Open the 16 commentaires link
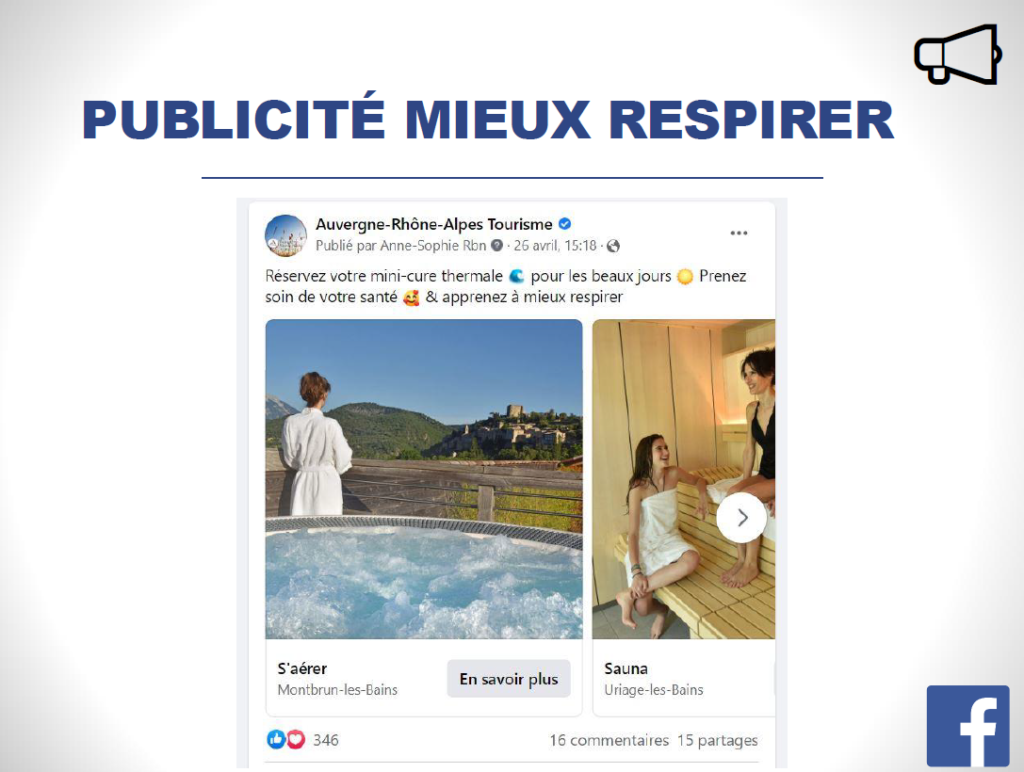Screen dimensions: 1024x772 click(609, 740)
